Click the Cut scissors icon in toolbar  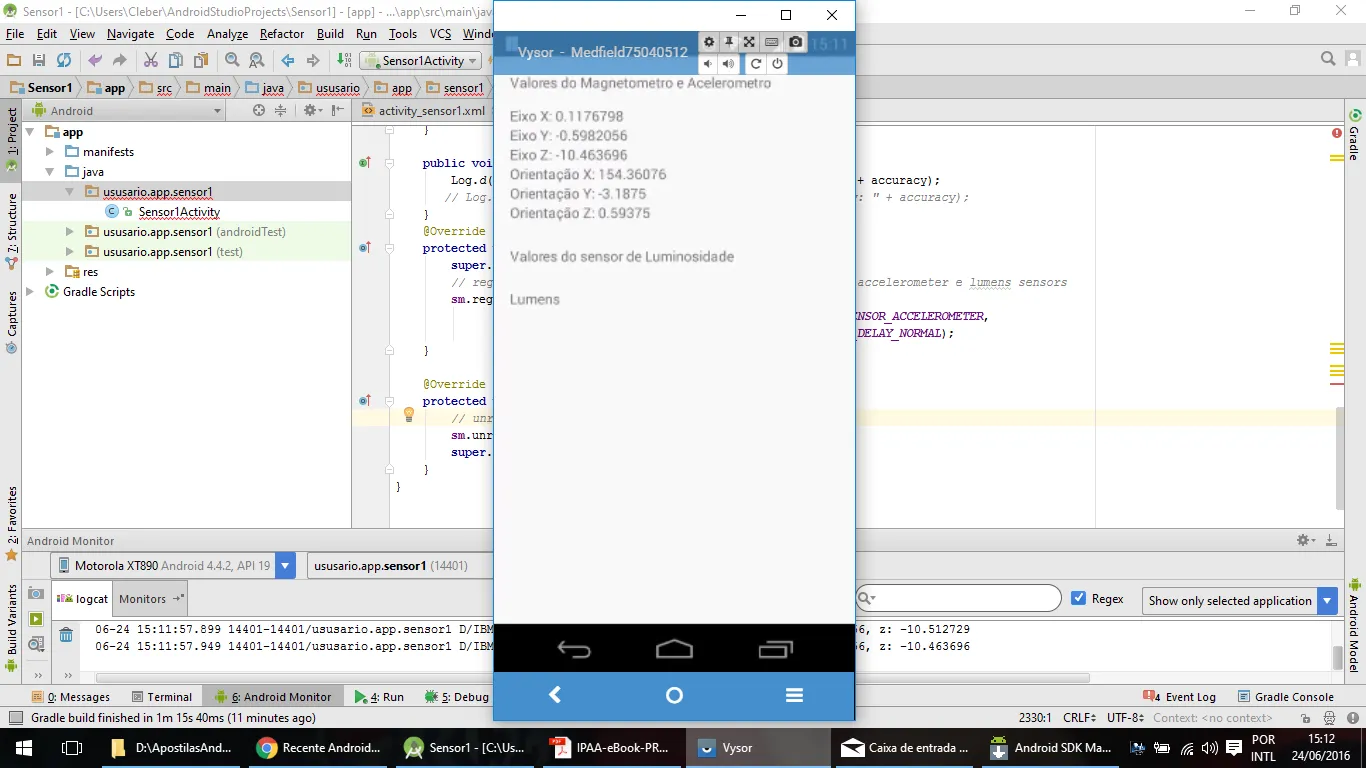tap(151, 61)
